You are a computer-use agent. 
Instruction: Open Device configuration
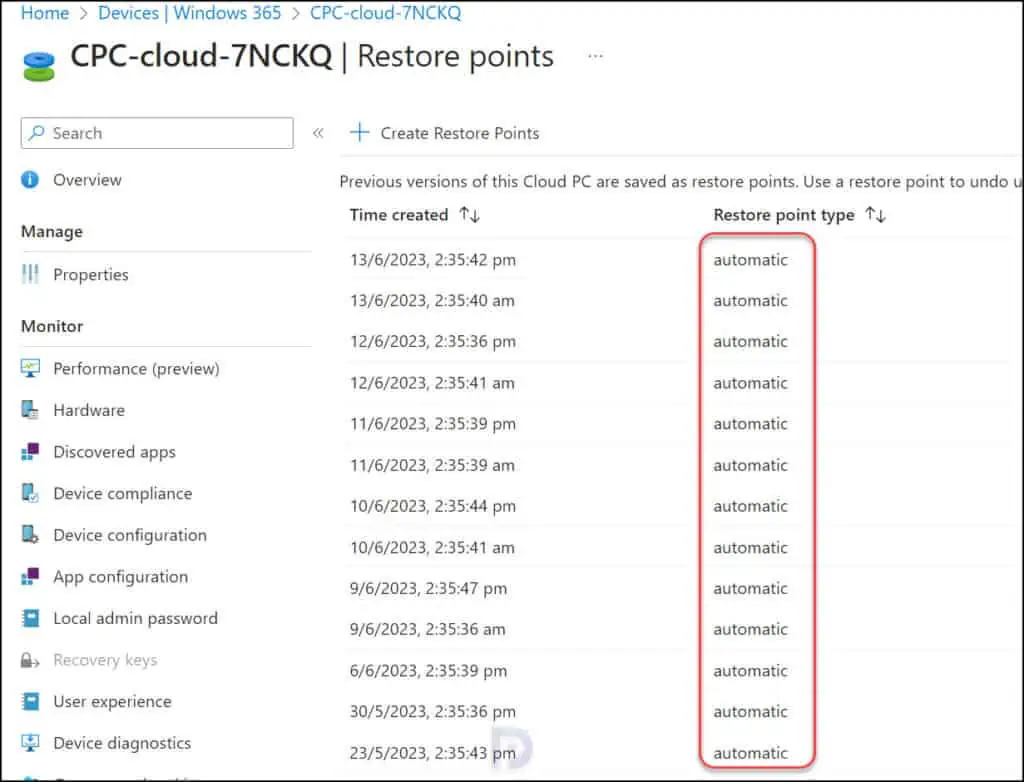coord(130,535)
